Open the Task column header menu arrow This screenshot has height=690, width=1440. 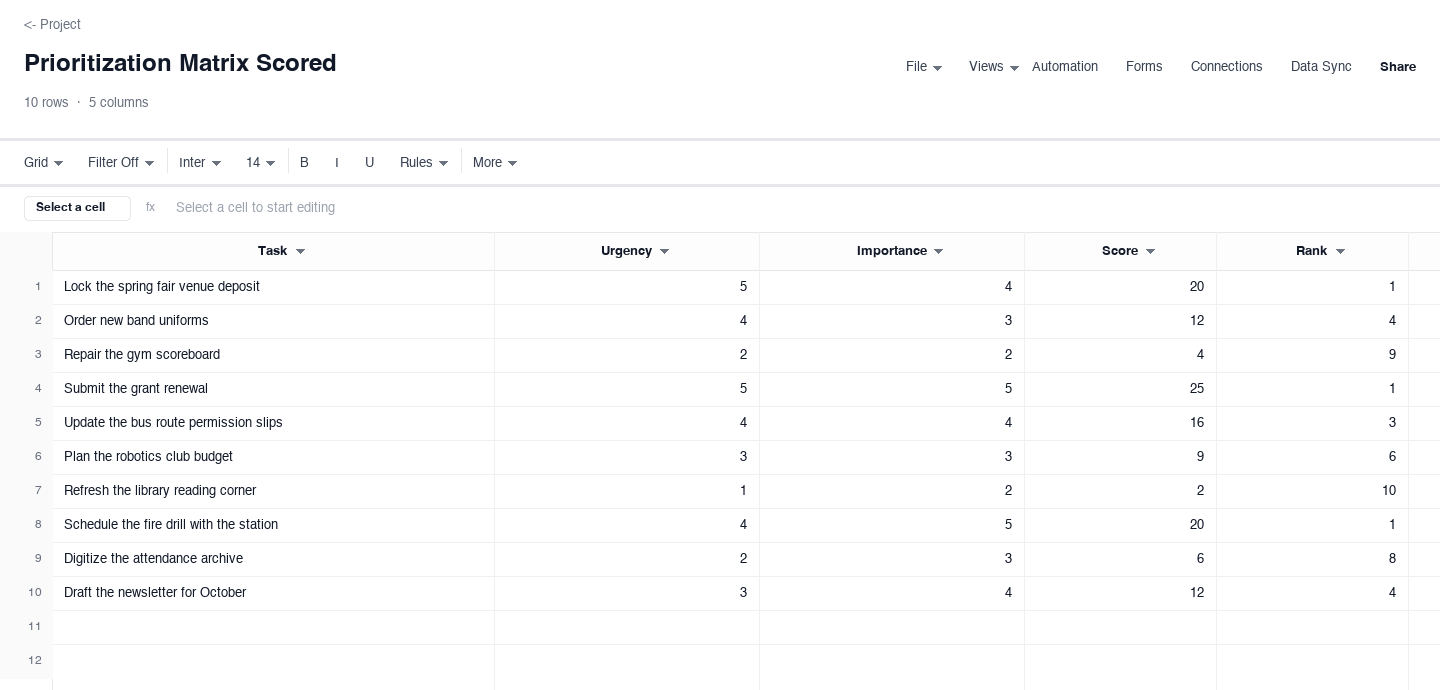[300, 252]
